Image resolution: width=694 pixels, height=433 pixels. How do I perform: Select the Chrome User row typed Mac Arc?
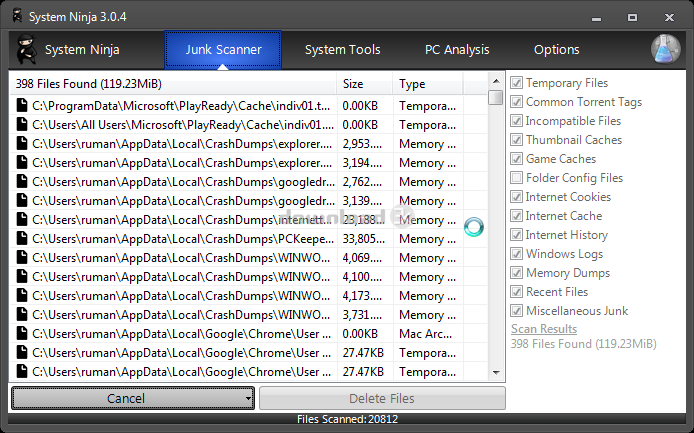coord(248,334)
